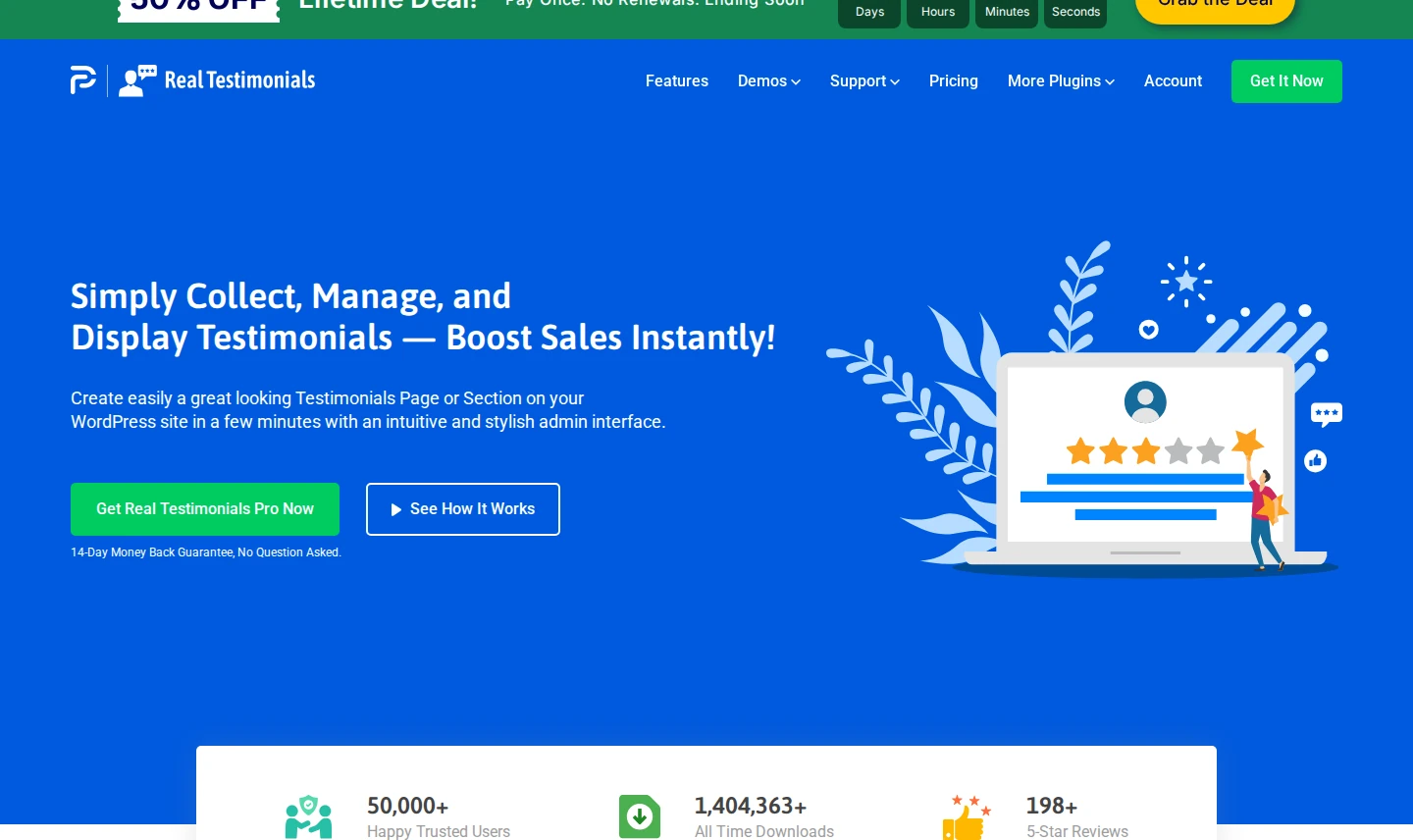This screenshot has height=840, width=1413.
Task: Click the "5-Star Reviews" label
Action: (x=1077, y=831)
